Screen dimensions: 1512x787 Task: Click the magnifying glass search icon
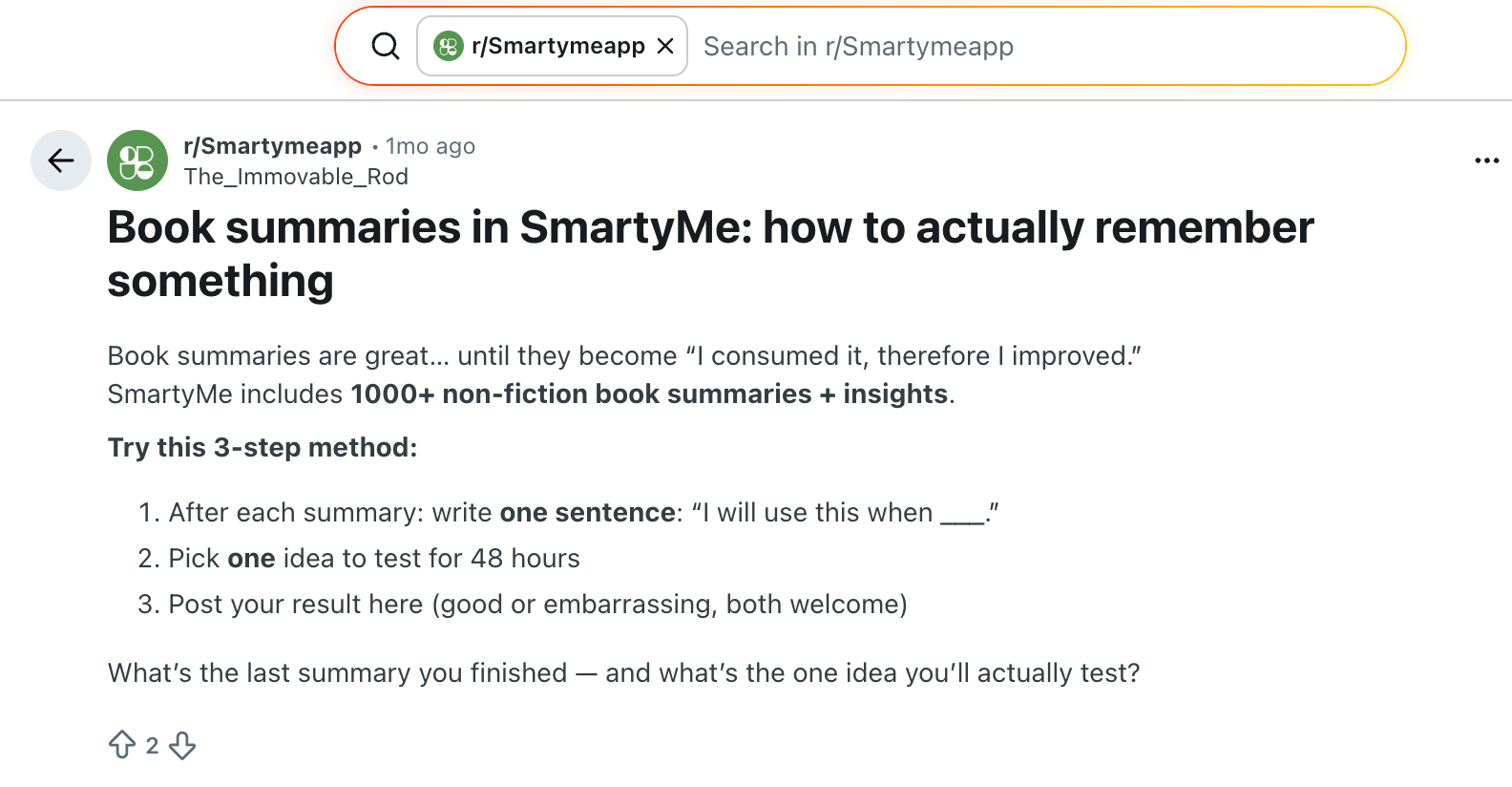[386, 46]
